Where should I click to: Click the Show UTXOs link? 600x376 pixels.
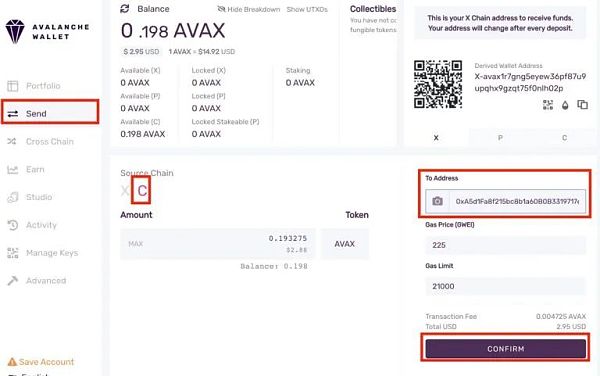coord(307,9)
